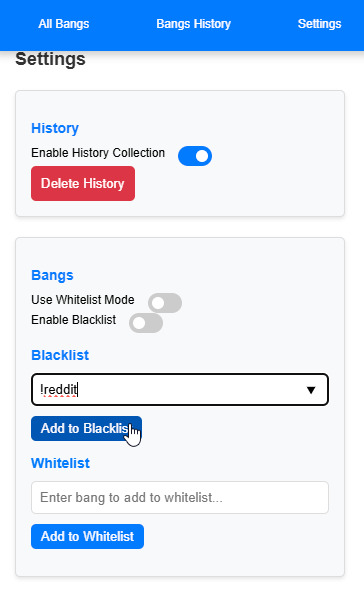Click the Add to Whitelist button
This screenshot has height=593, width=364.
[x=87, y=536]
